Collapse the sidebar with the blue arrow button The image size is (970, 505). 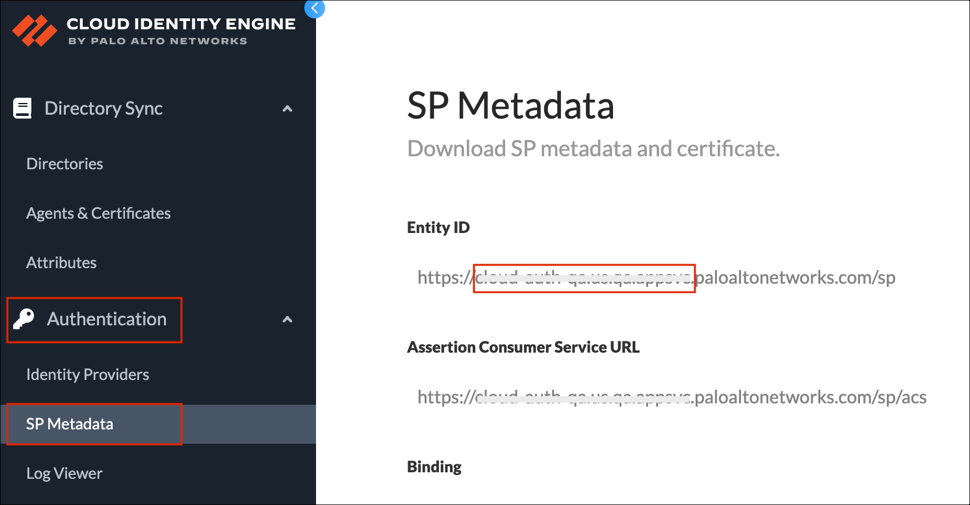pyautogui.click(x=314, y=9)
